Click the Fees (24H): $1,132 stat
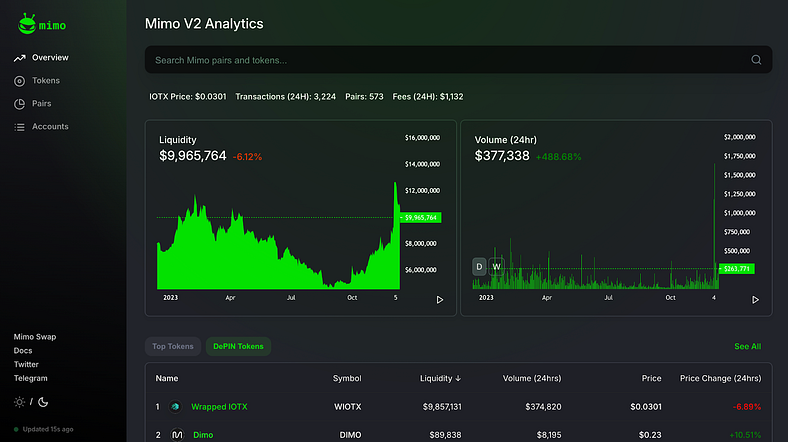Screen dimensions: 788x442 tap(428, 96)
